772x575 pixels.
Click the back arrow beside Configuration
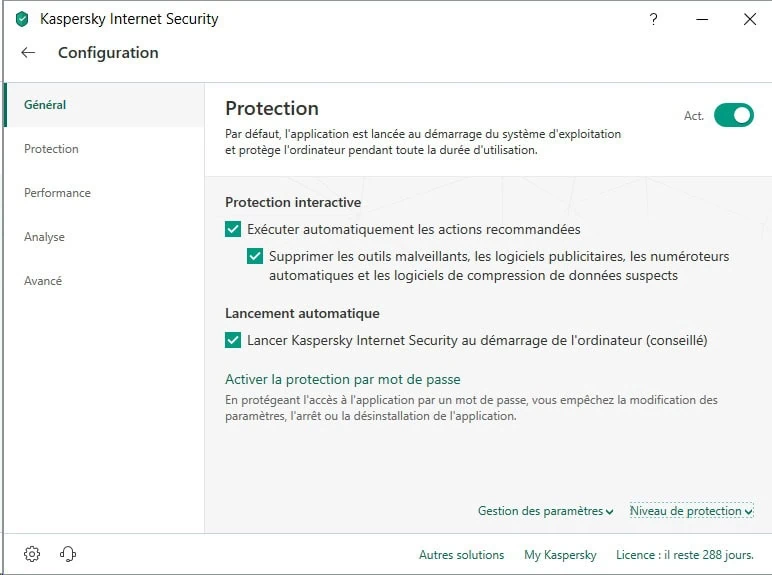[28, 53]
